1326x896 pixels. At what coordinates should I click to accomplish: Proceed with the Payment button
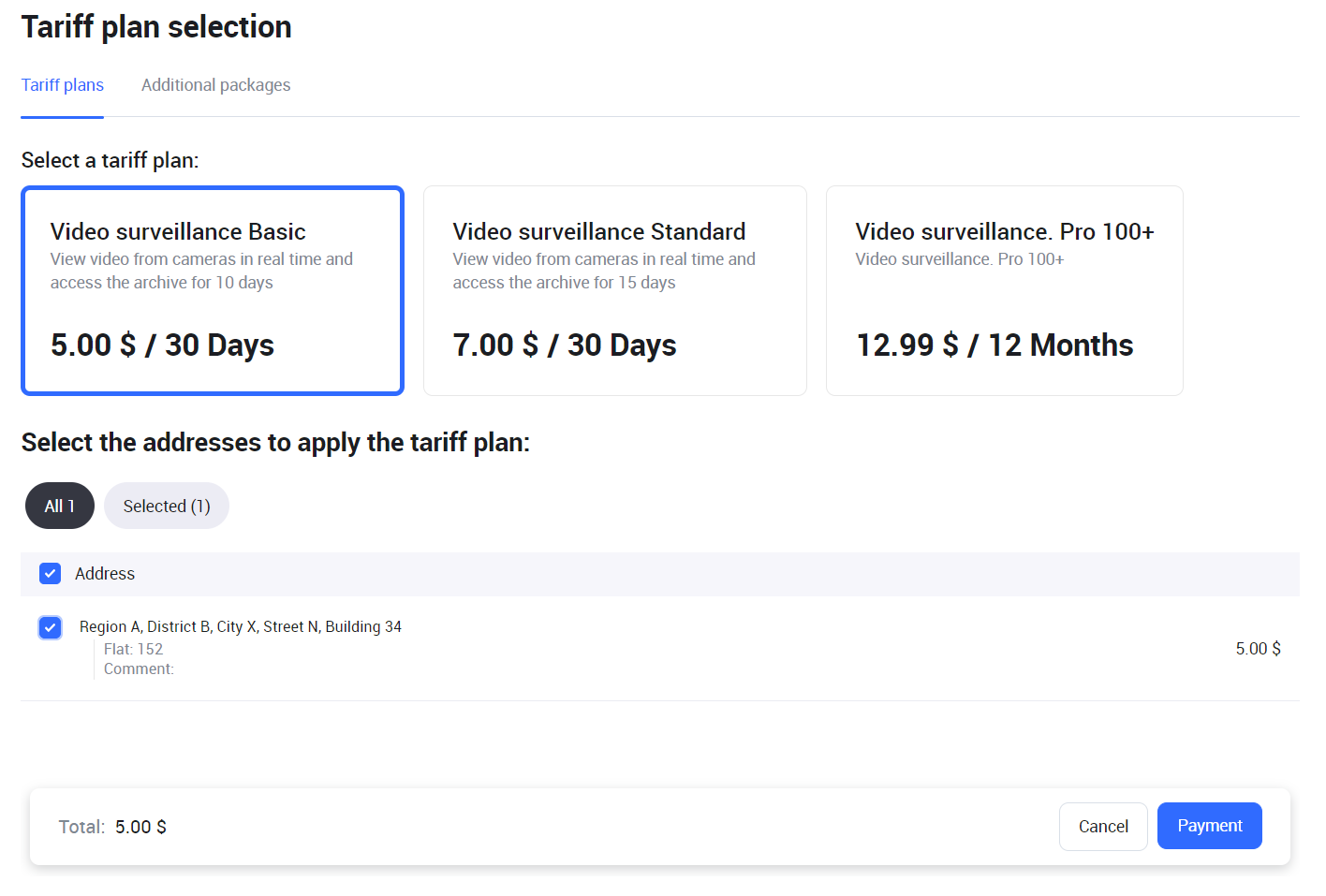1209,826
